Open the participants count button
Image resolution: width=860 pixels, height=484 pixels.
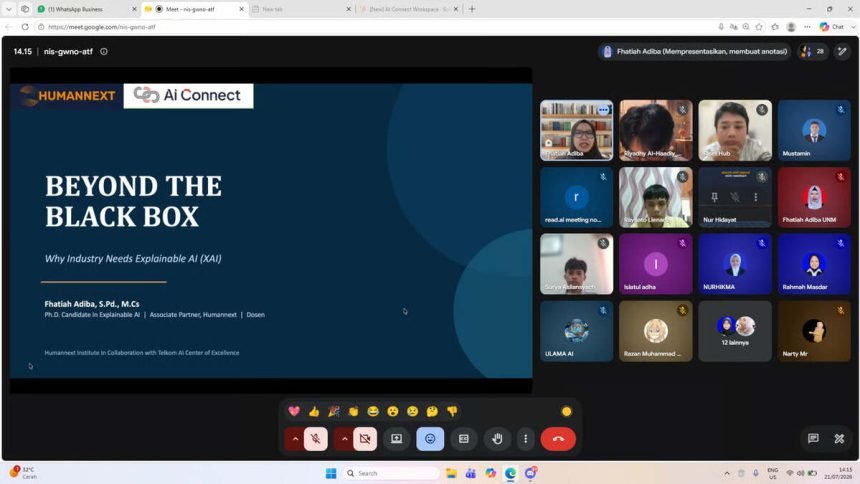pos(813,52)
